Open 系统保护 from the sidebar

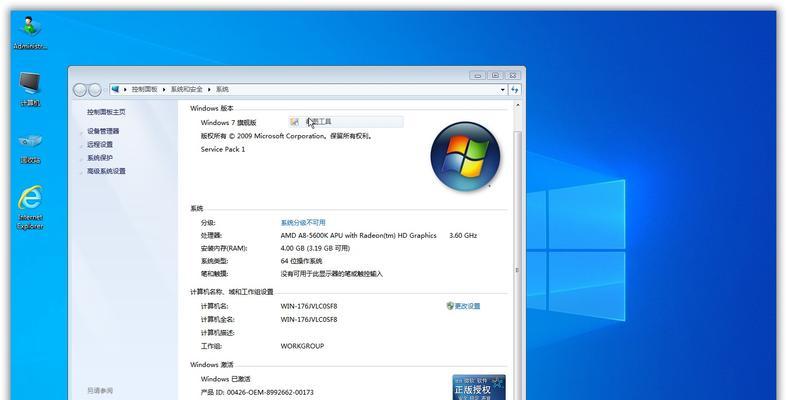(100, 158)
